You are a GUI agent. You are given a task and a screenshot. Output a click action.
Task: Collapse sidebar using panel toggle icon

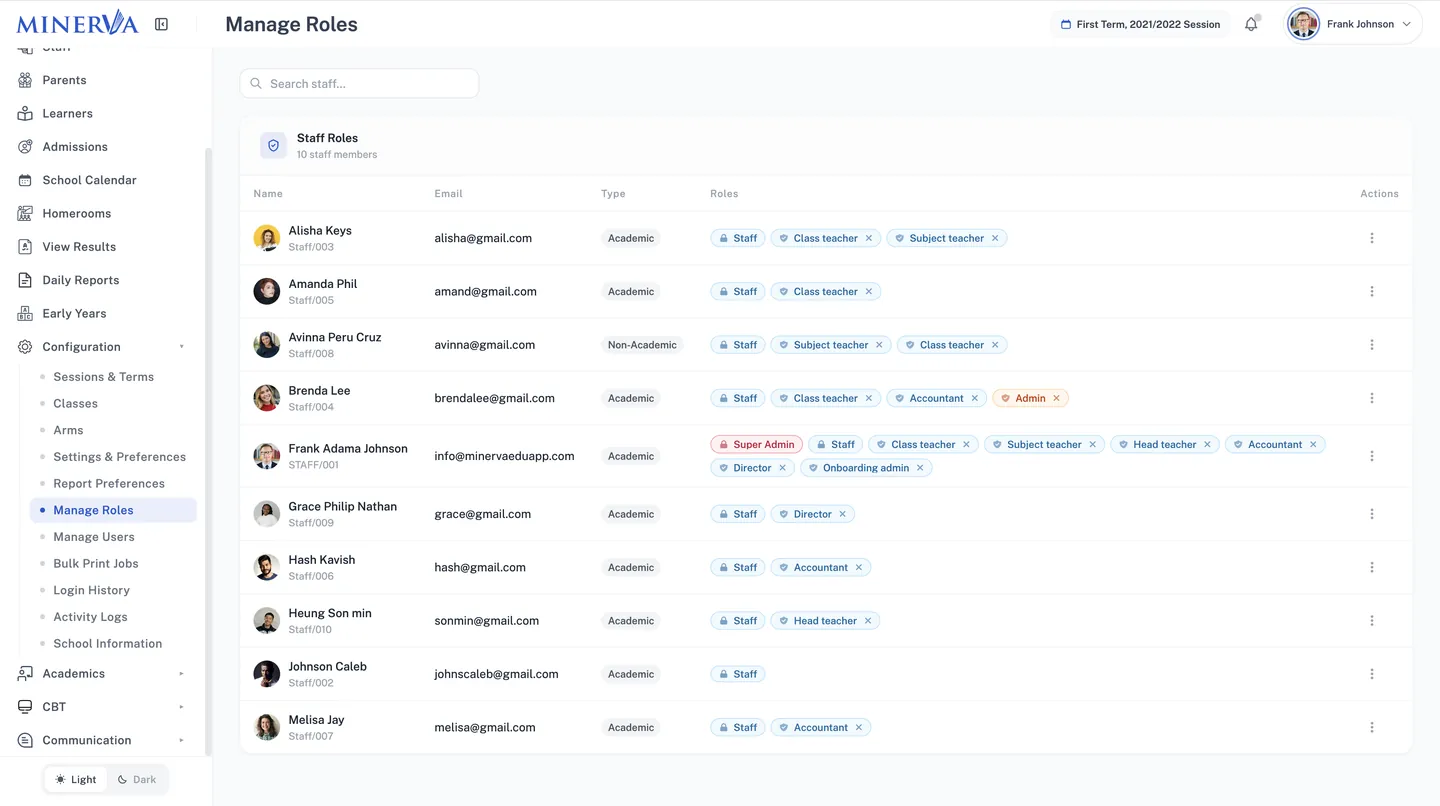(161, 24)
